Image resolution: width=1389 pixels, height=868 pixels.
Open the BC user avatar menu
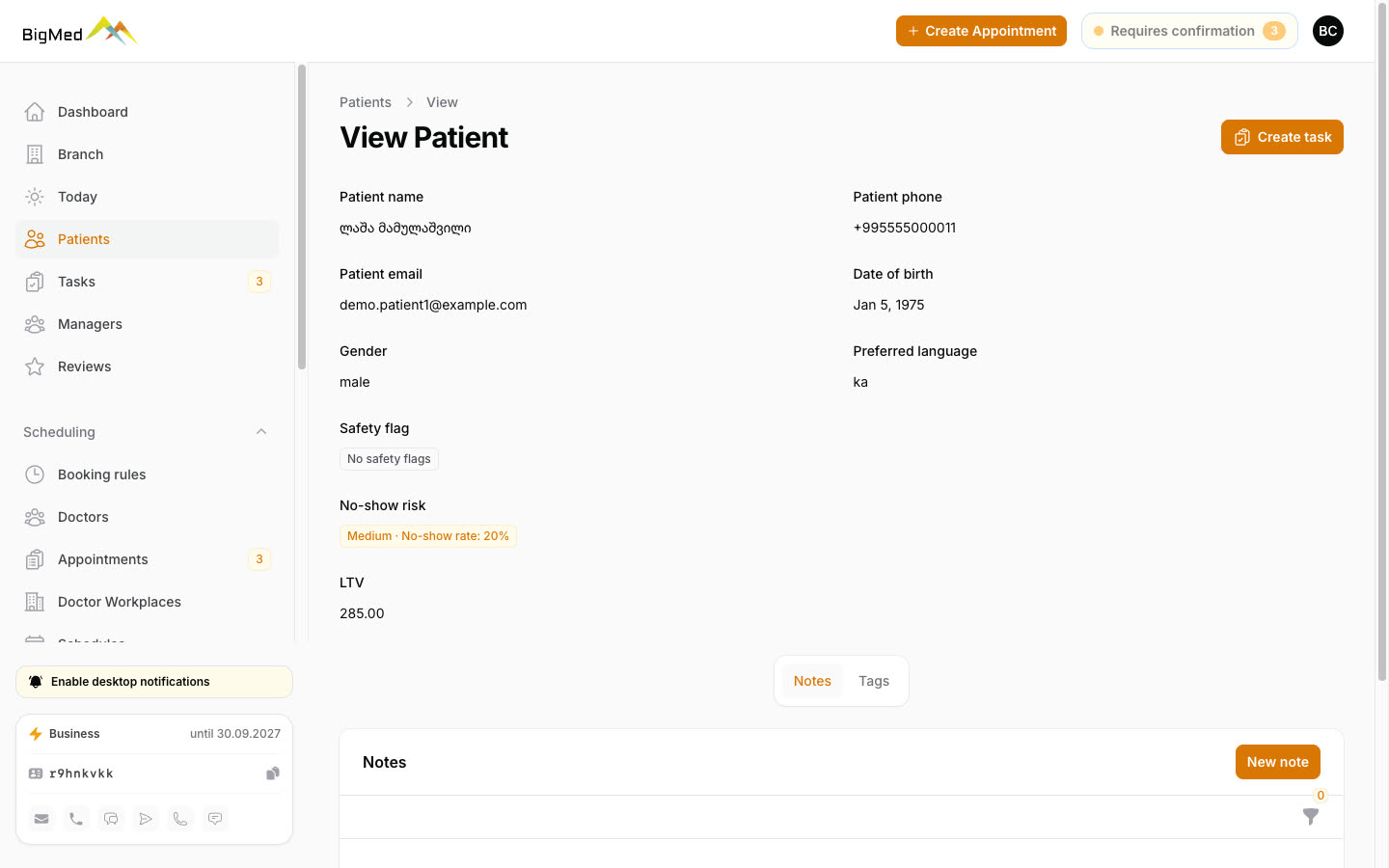click(x=1328, y=31)
